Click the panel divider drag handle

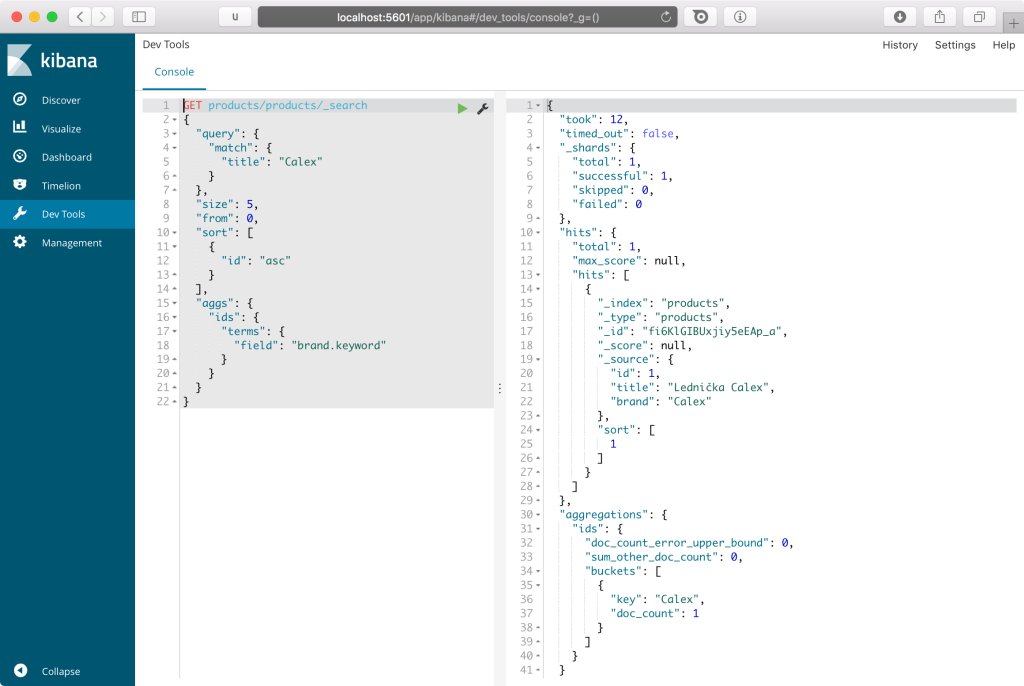coord(500,388)
